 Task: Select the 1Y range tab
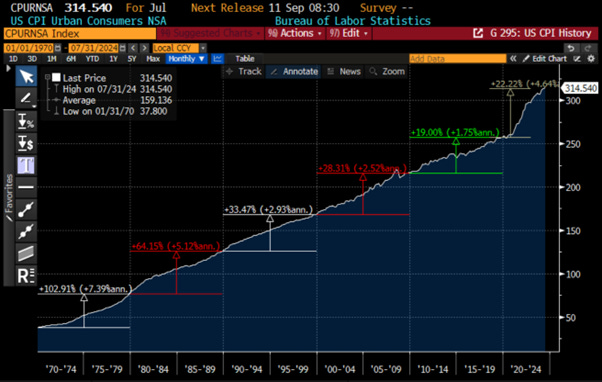point(113,59)
